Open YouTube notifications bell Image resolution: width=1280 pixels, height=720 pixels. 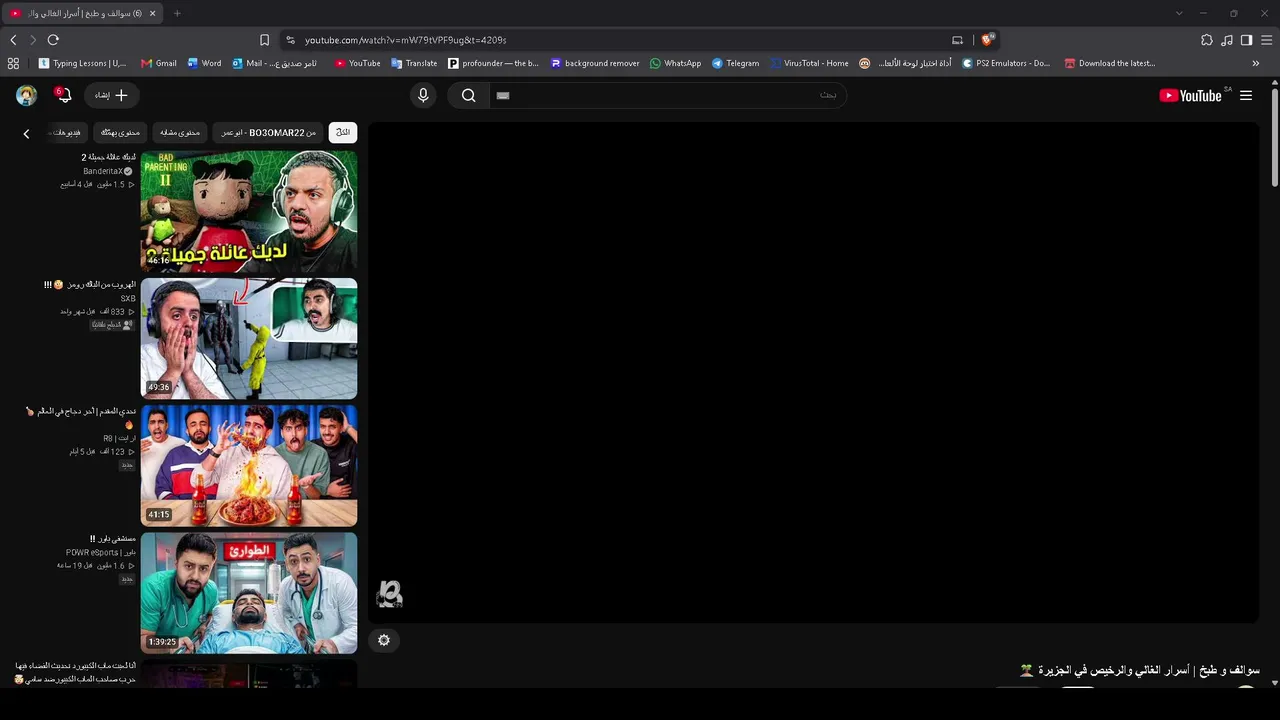click(x=64, y=95)
